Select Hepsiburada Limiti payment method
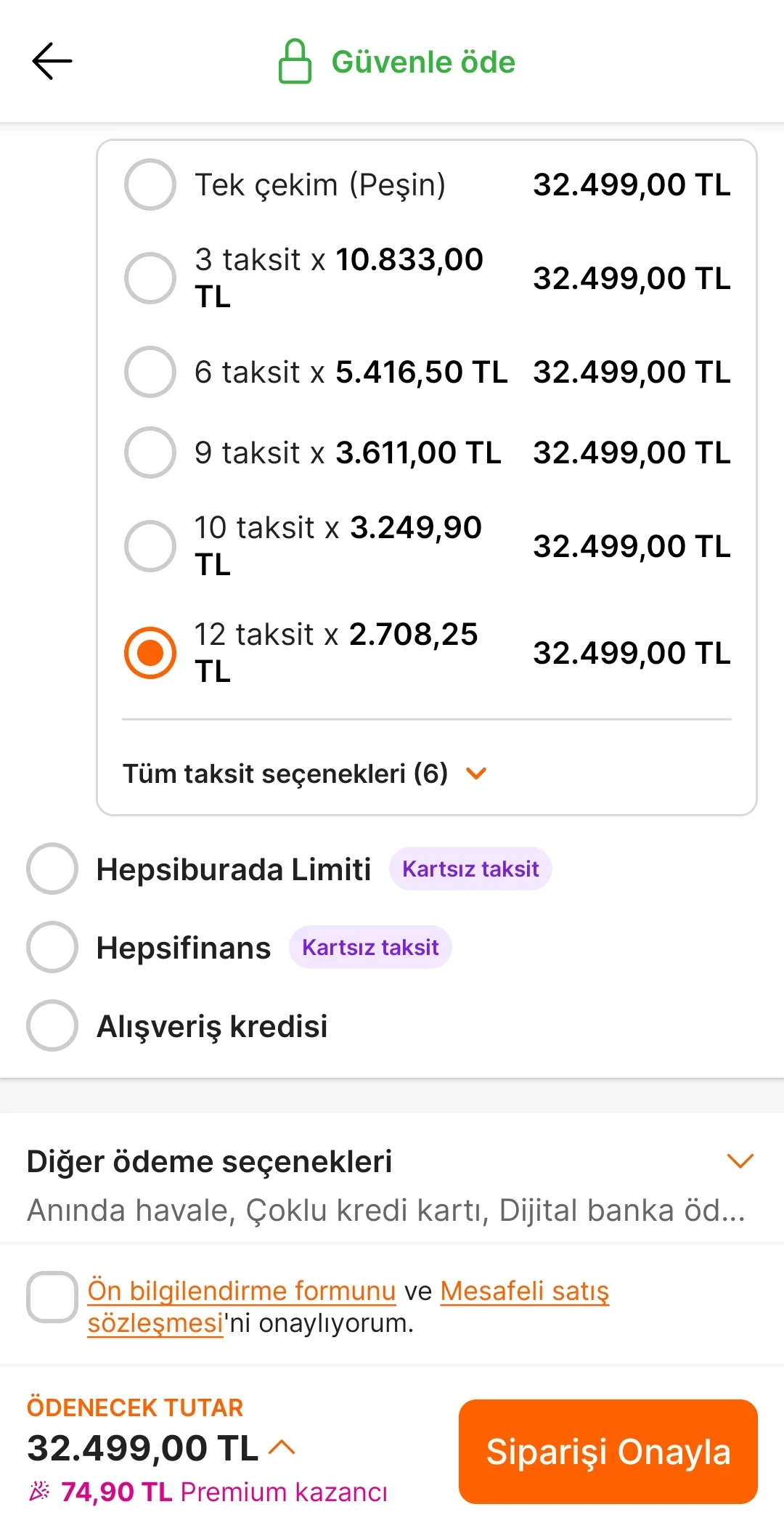Viewport: 784px width, 1536px height. click(x=52, y=869)
